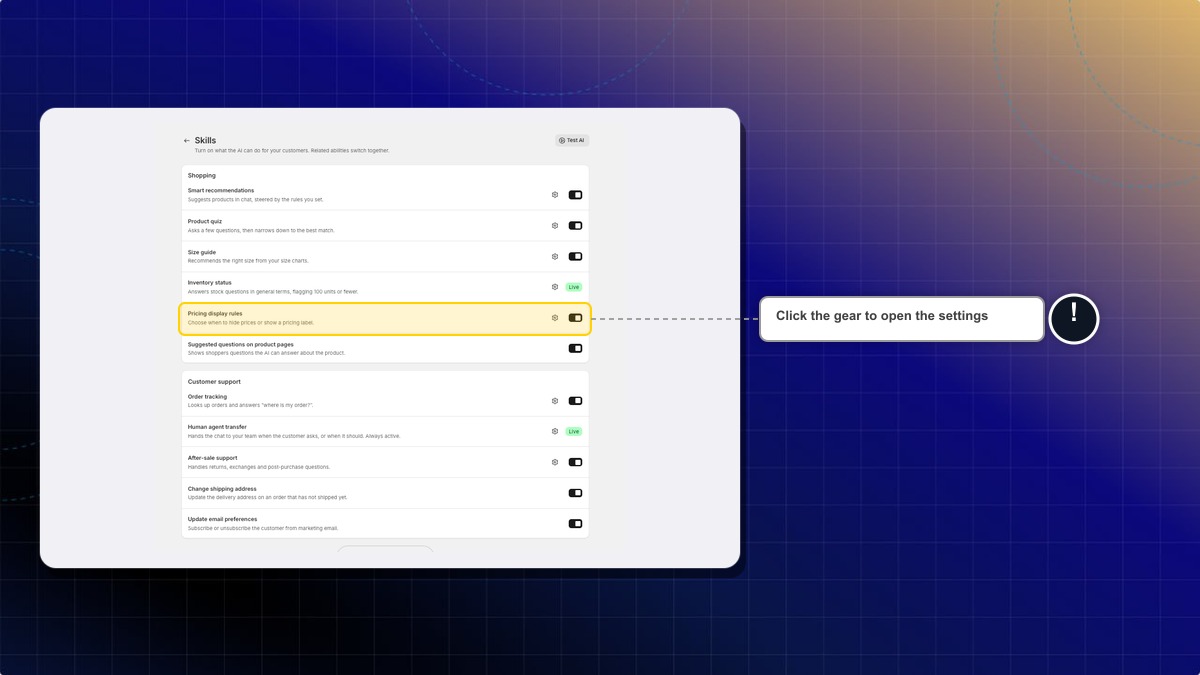This screenshot has height=675, width=1200.
Task: Select the Human agent transfer title
Action: click(x=217, y=427)
